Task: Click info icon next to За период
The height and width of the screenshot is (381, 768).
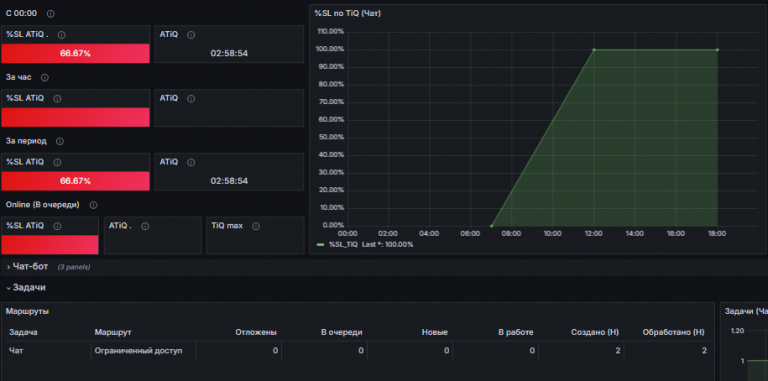Action: pos(60,141)
